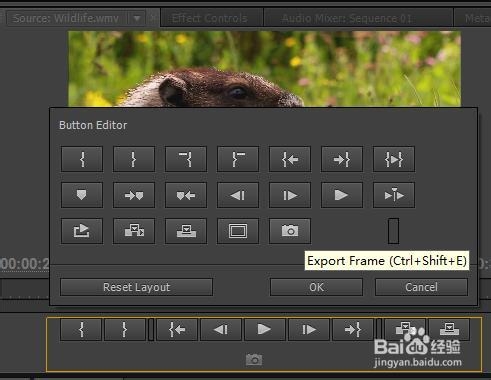Select spacer element in Button Editor

click(394, 231)
